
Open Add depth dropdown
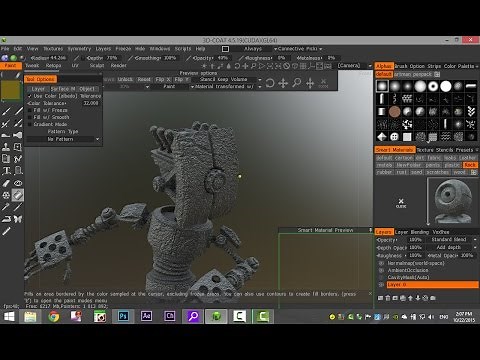pos(452,247)
